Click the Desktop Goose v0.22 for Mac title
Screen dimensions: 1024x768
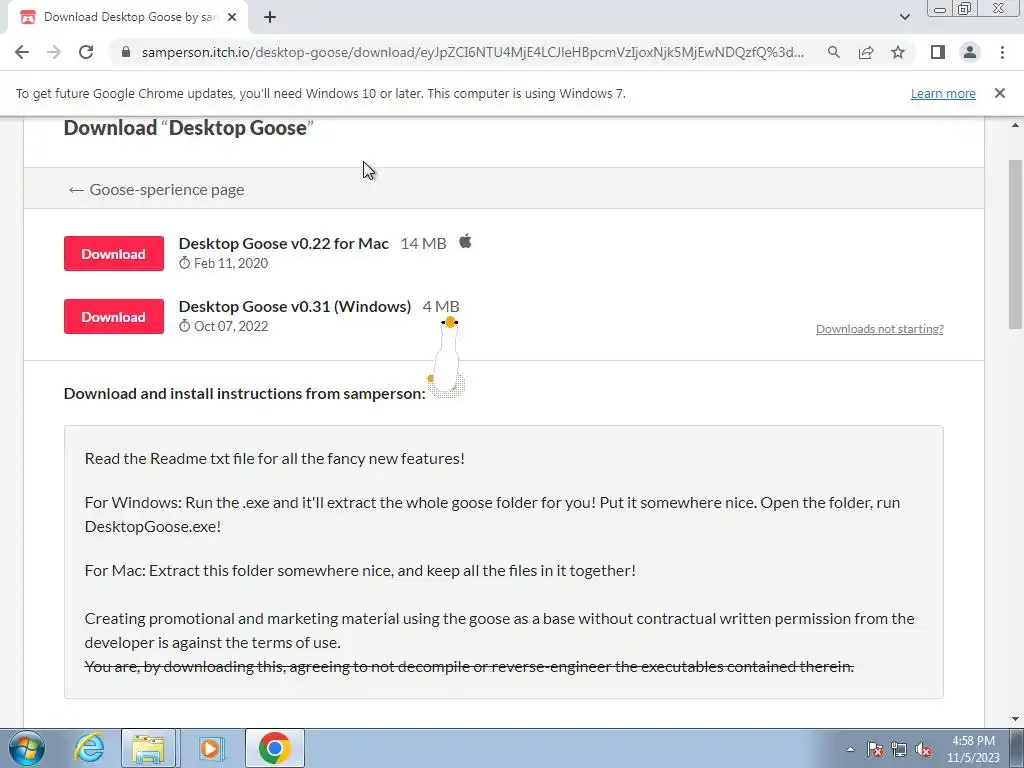[x=283, y=244]
